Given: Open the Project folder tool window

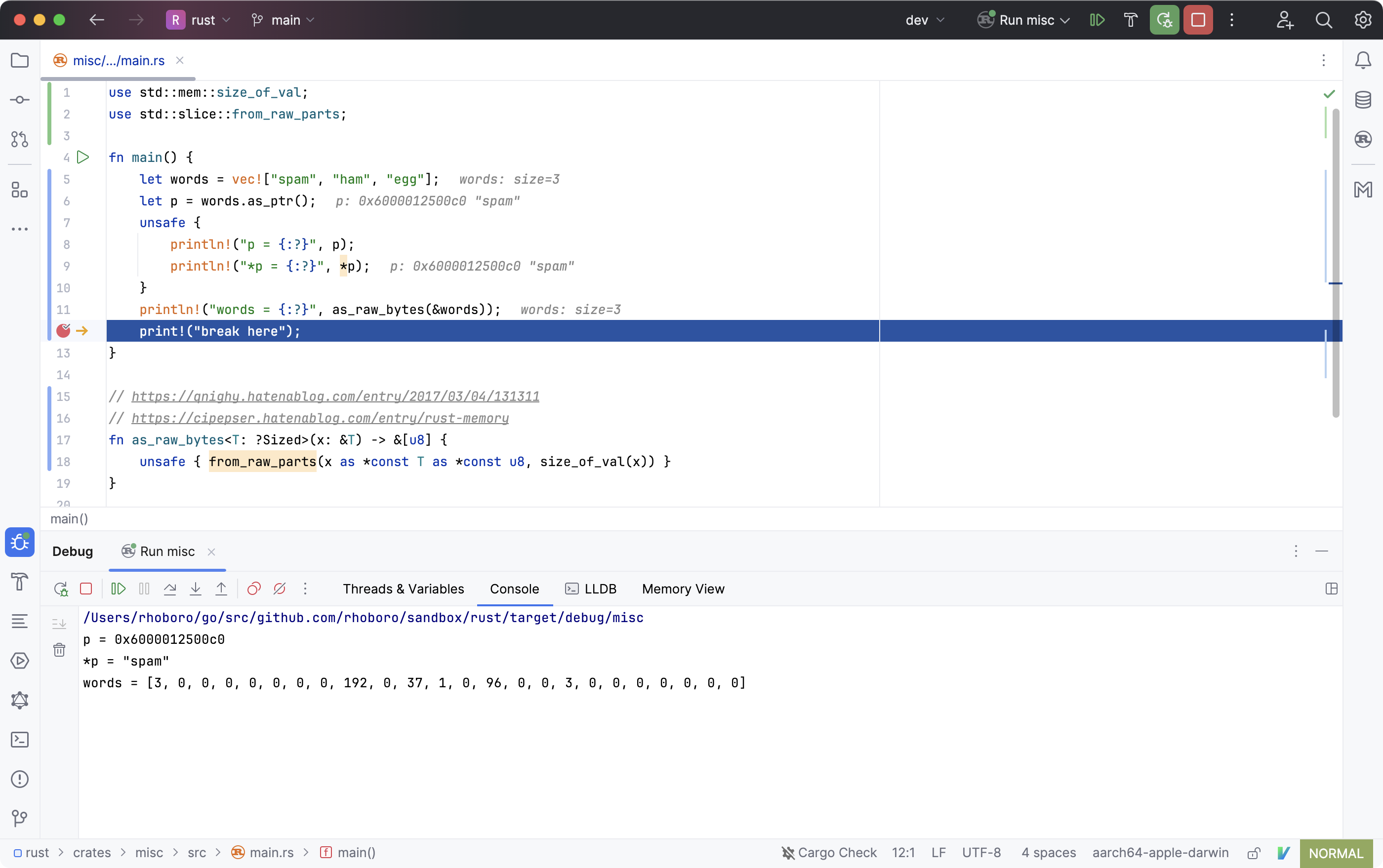Looking at the screenshot, I should 20,60.
